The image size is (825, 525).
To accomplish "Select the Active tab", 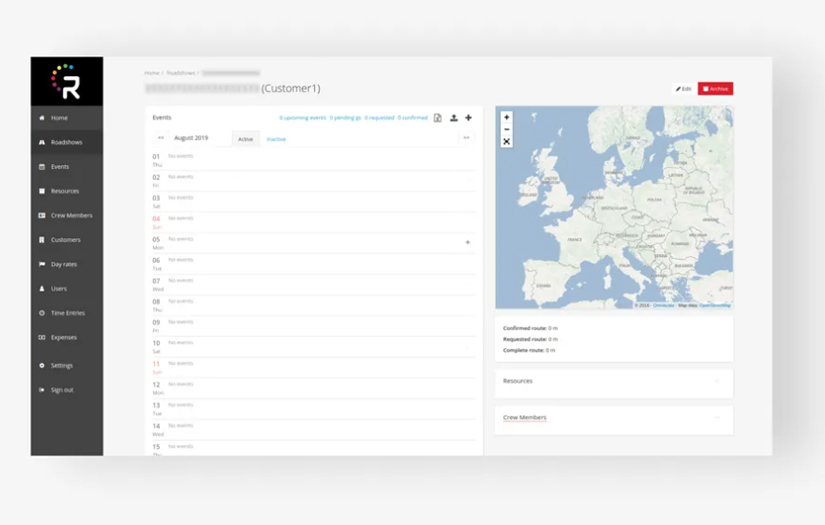I will click(x=245, y=139).
